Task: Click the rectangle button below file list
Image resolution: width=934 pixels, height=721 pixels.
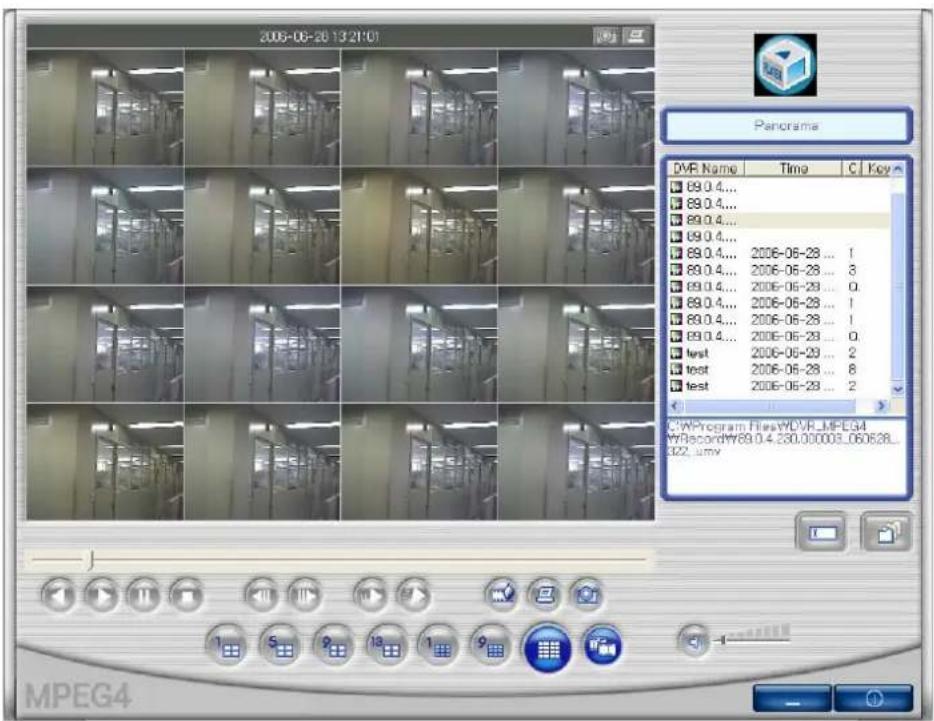Action: click(x=821, y=532)
